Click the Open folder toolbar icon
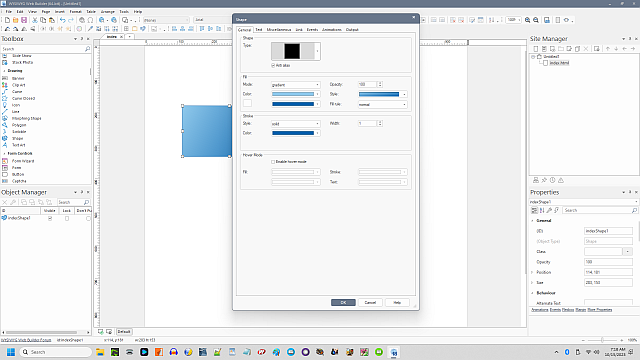Viewport: 640px width, 360px height. coord(16,20)
